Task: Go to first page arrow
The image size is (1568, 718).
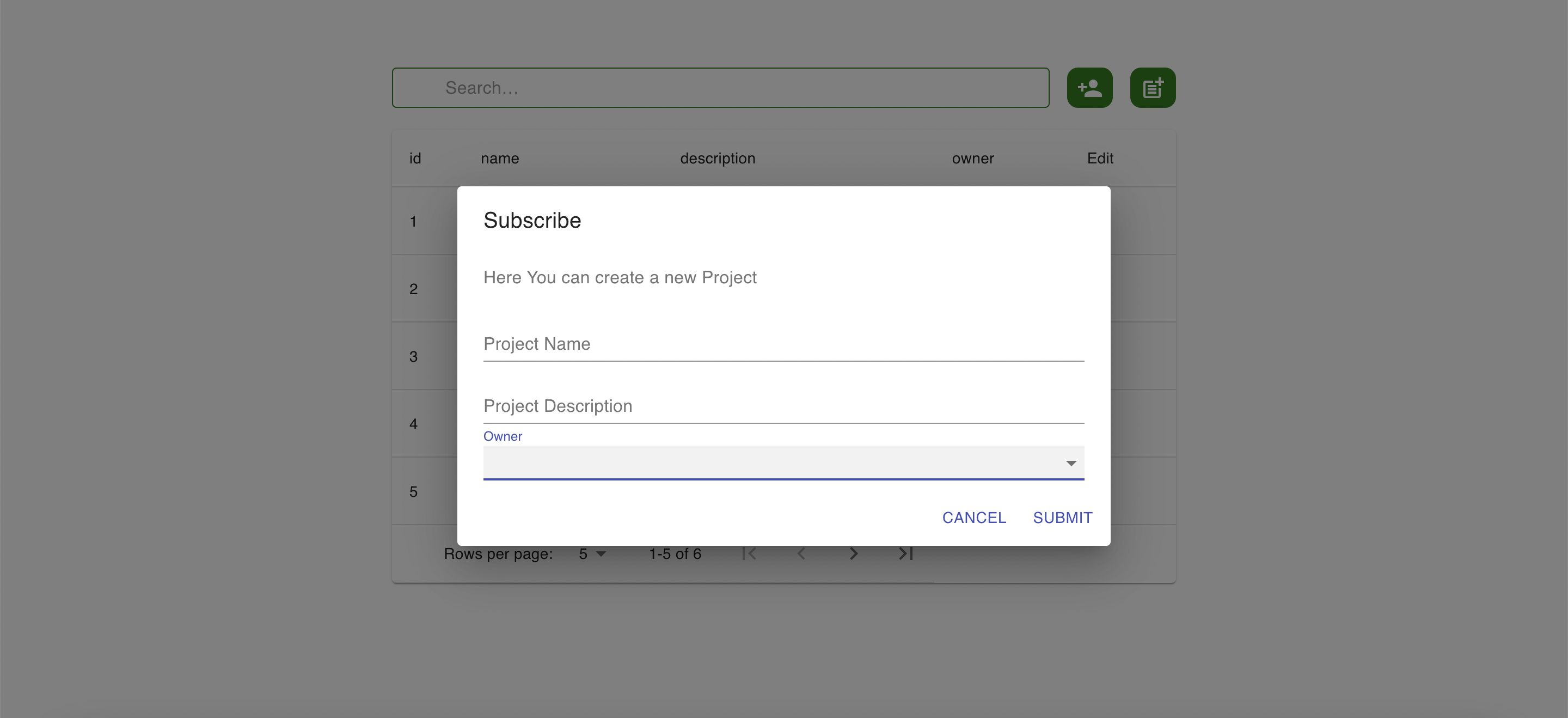Action: pyautogui.click(x=749, y=553)
